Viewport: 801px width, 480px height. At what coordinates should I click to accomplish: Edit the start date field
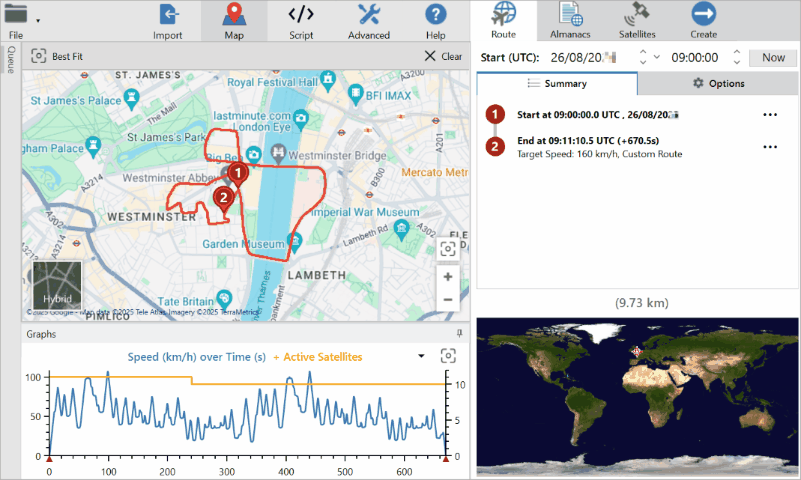pyautogui.click(x=583, y=57)
